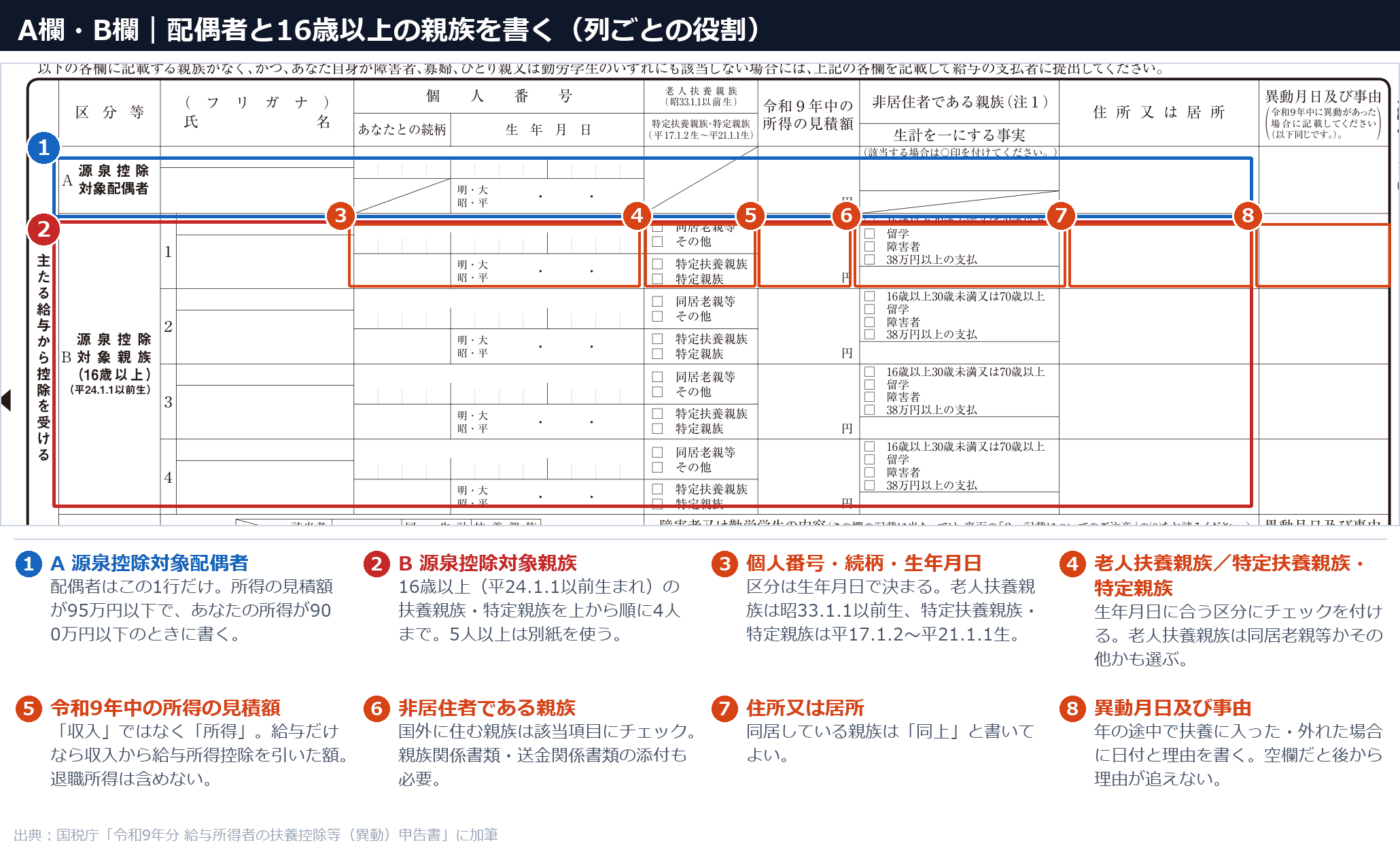The image size is (1400, 852).
Task: Click the black left-pointing triangle at form edge
Action: tap(7, 401)
